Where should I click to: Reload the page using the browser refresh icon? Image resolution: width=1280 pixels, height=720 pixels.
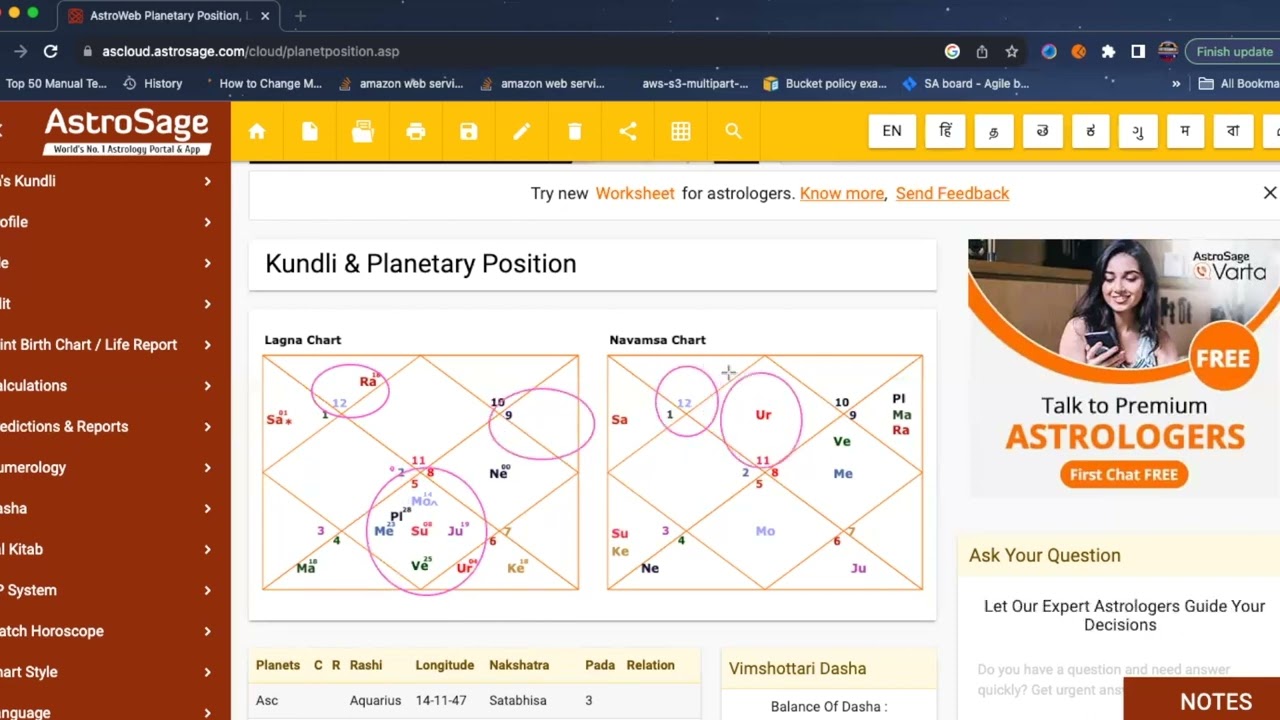51,51
